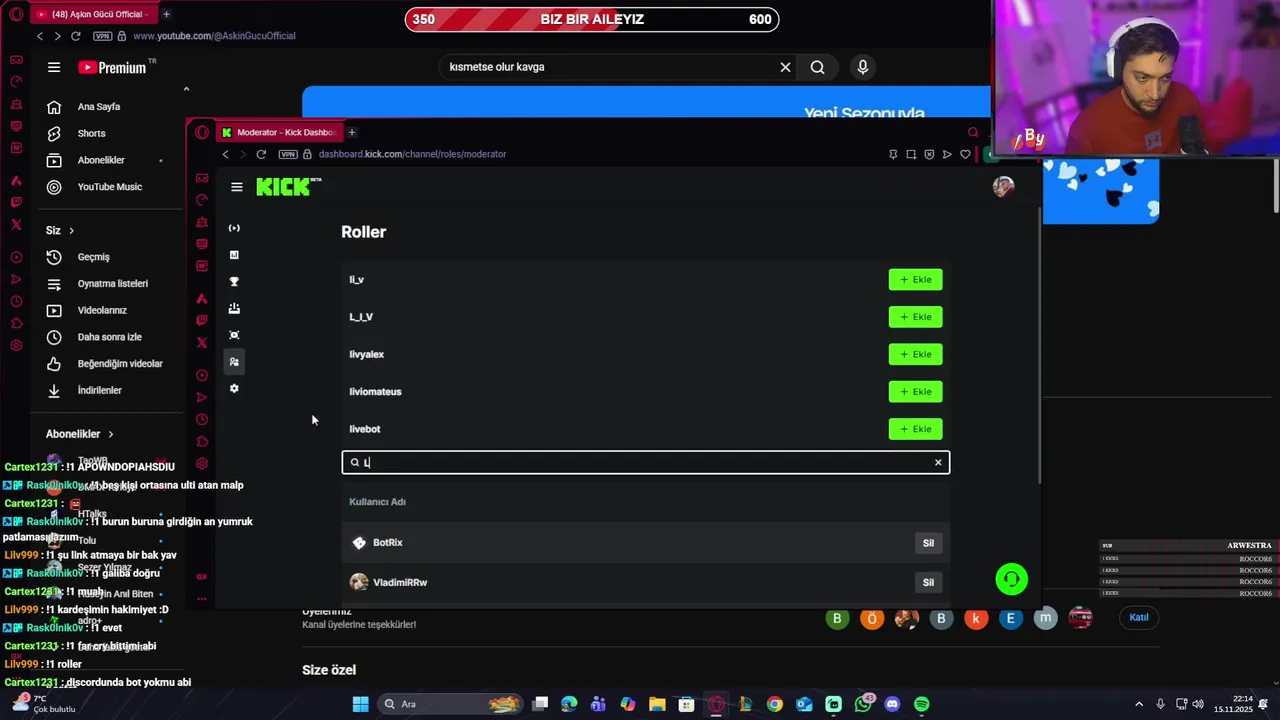This screenshot has height=720, width=1280.
Task: Open the Spotify taskbar icon
Action: (x=921, y=704)
